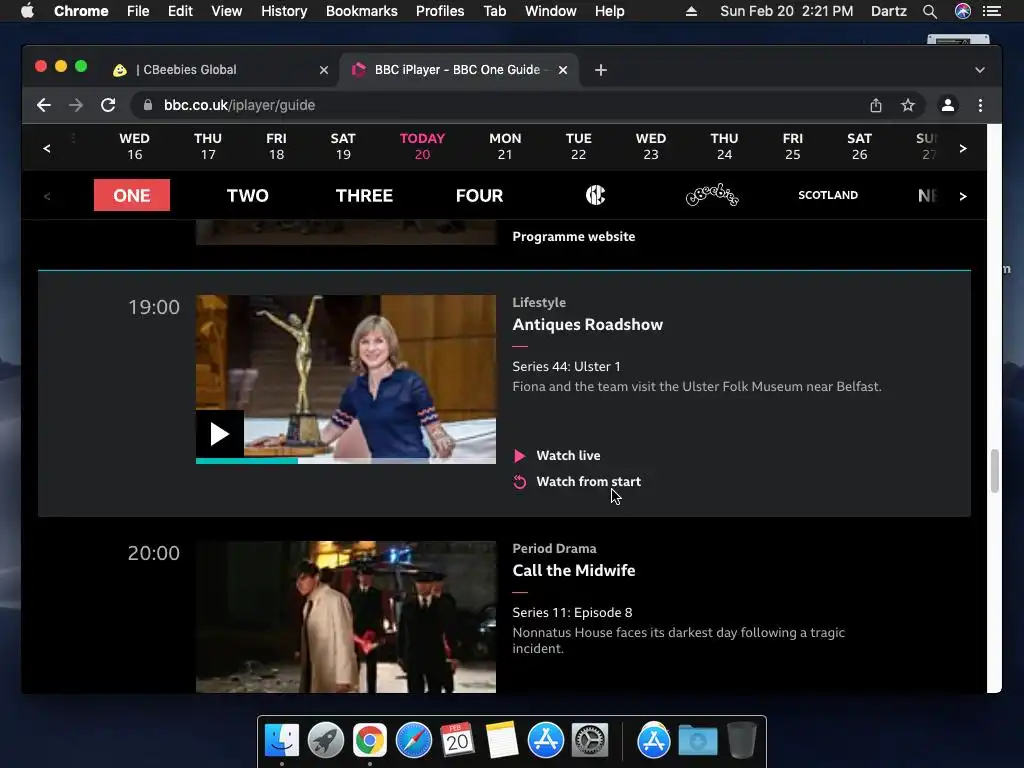Select BBC TWO channel
This screenshot has width=1024, height=768.
(x=248, y=195)
